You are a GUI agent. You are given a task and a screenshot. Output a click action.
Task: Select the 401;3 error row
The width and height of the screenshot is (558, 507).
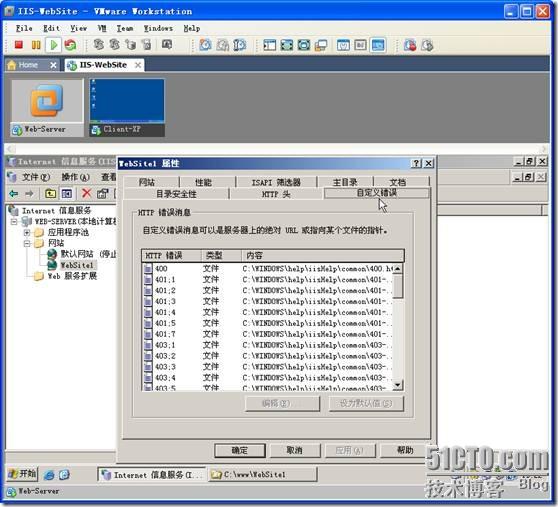click(268, 301)
